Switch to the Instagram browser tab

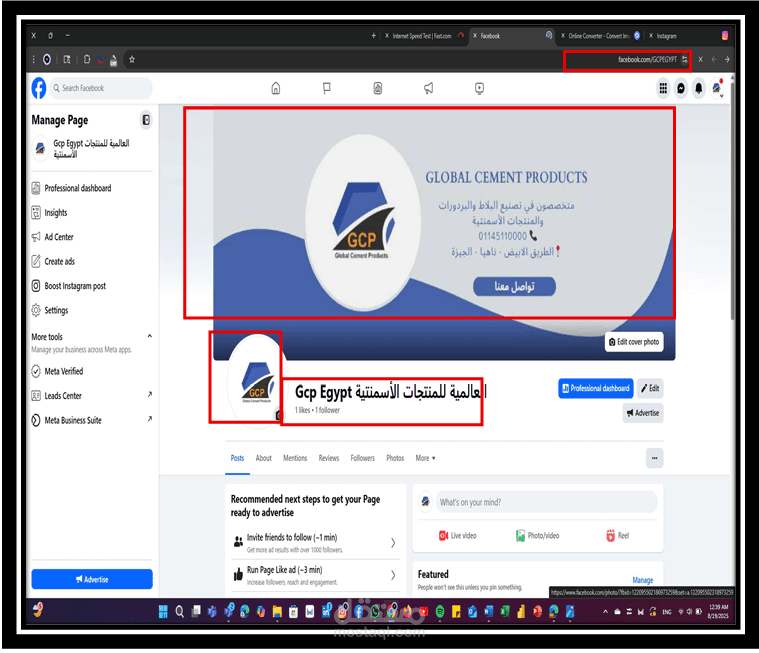[666, 36]
